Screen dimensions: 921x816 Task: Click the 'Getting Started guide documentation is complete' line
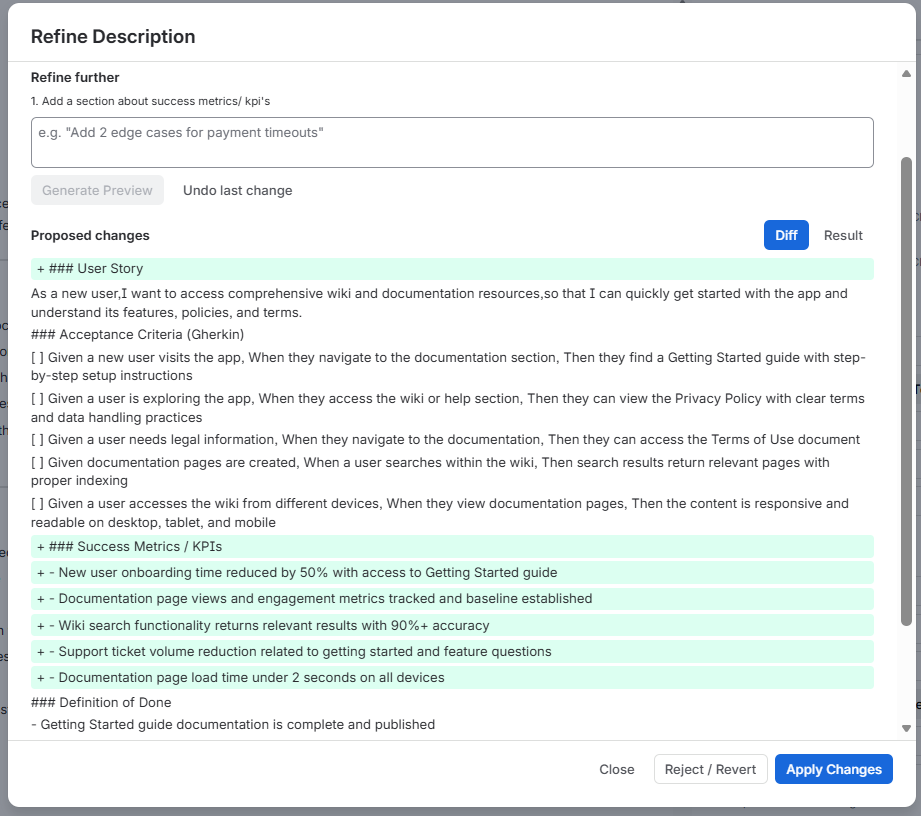(x=233, y=724)
